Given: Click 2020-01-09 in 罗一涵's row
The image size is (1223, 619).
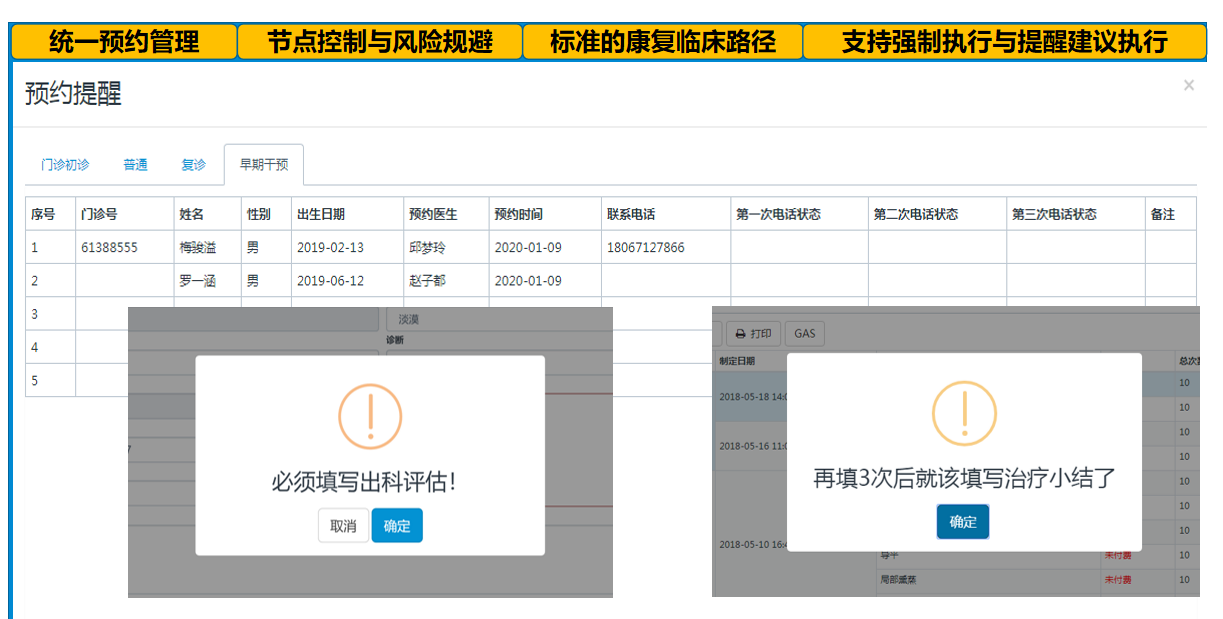Looking at the screenshot, I should click(x=528, y=281).
